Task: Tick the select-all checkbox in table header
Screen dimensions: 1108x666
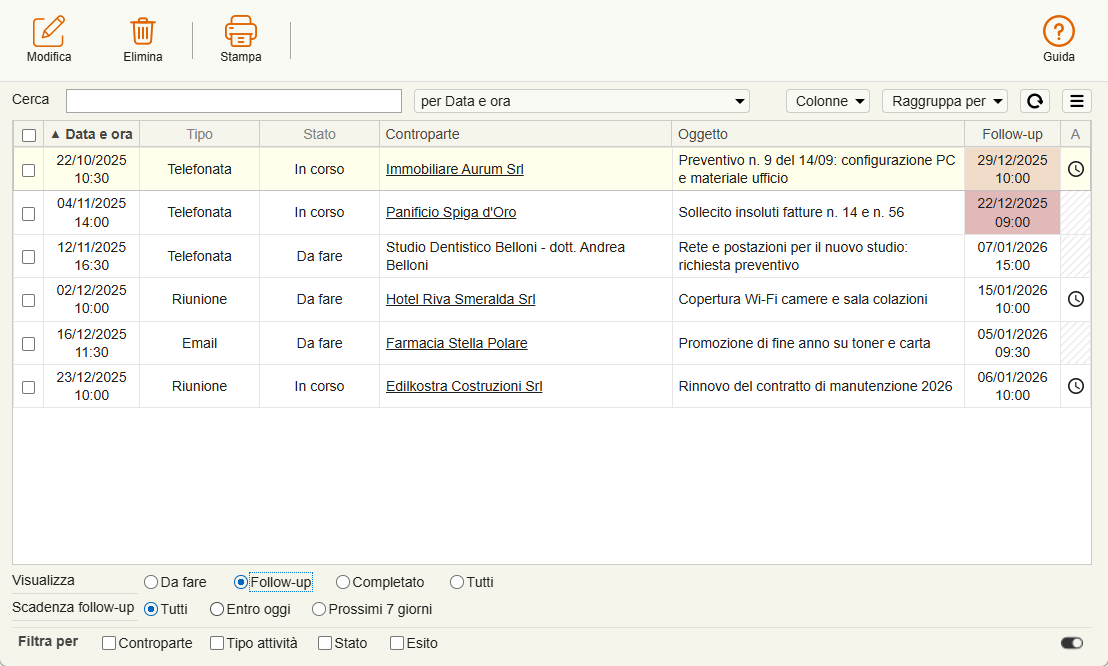Action: coord(29,135)
